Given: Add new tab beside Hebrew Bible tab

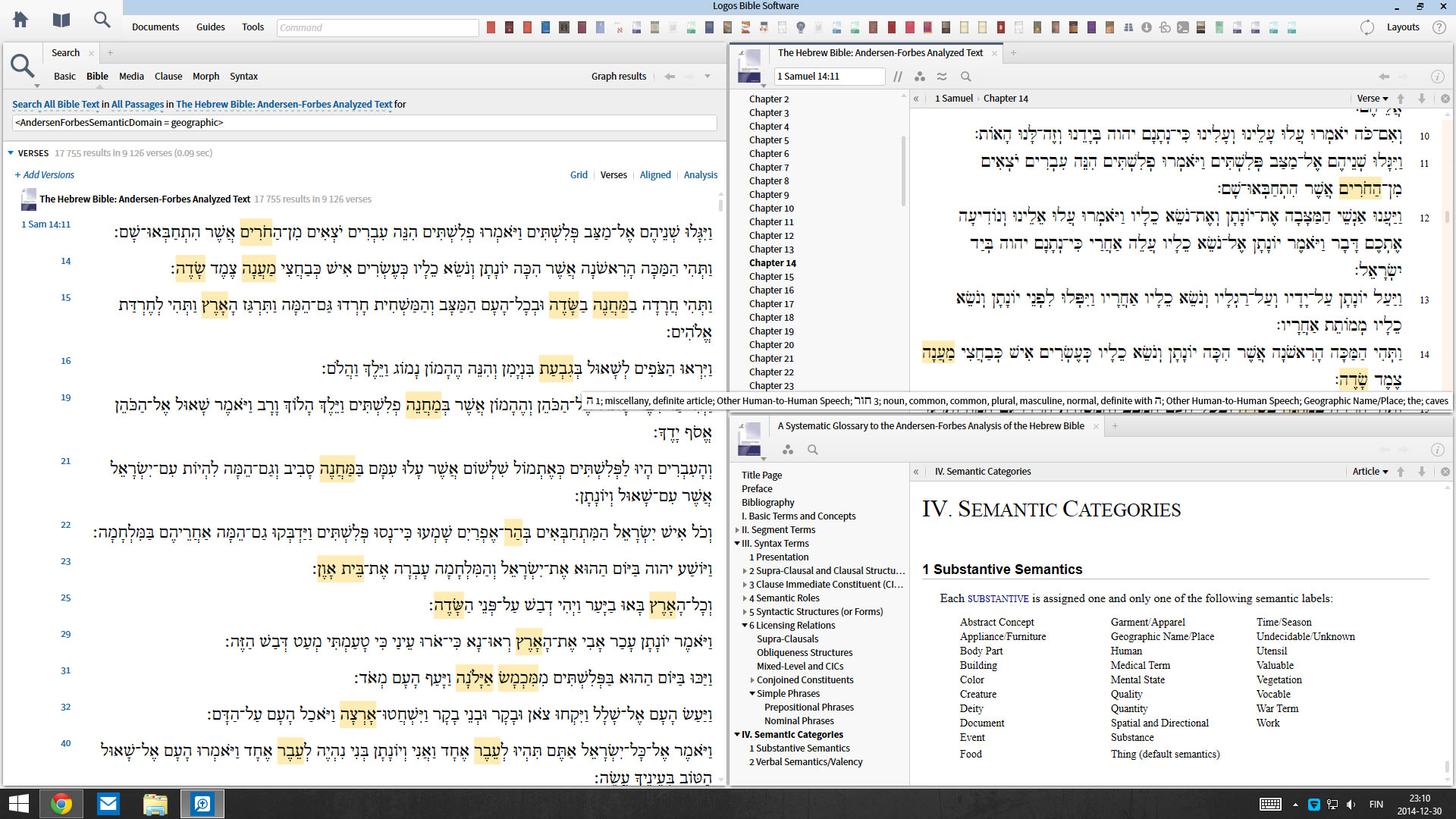Looking at the screenshot, I should [x=1013, y=53].
